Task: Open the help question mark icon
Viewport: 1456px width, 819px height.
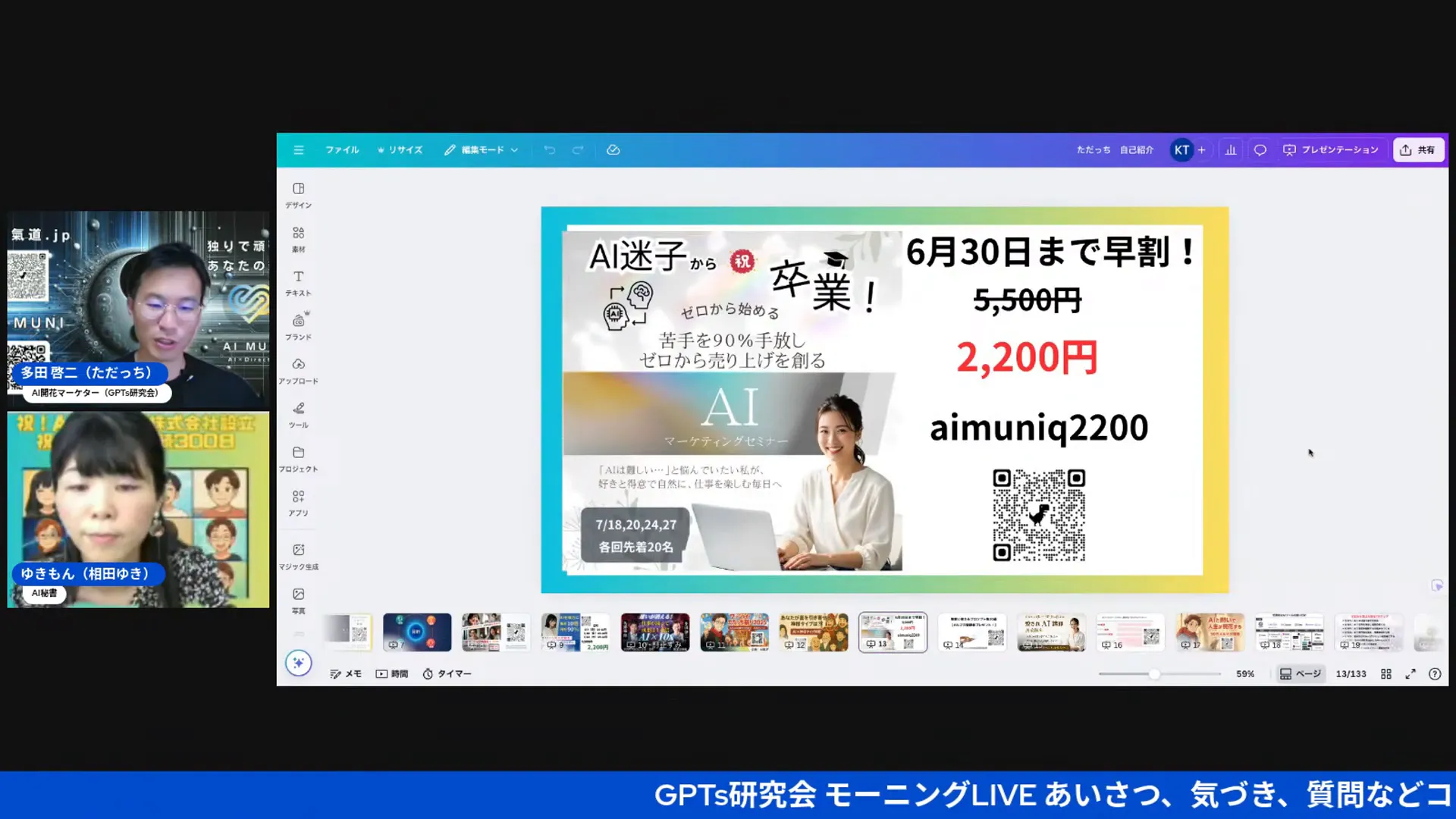Action: pos(1435,673)
